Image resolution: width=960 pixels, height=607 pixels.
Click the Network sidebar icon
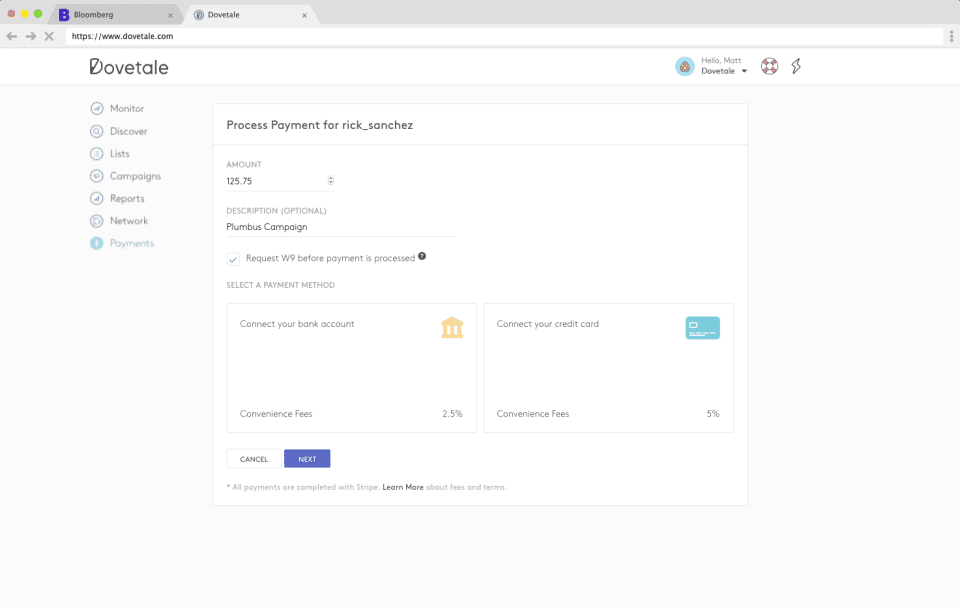tap(97, 221)
